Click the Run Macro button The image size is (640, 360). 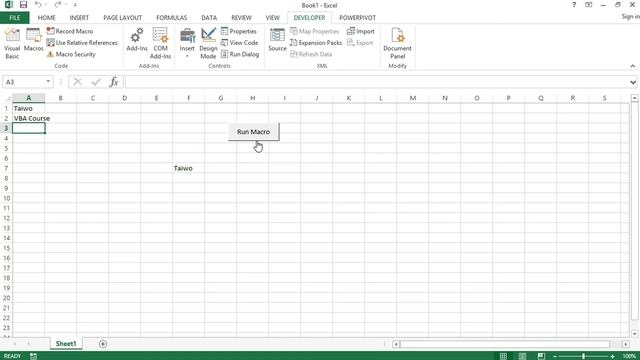[x=253, y=132]
